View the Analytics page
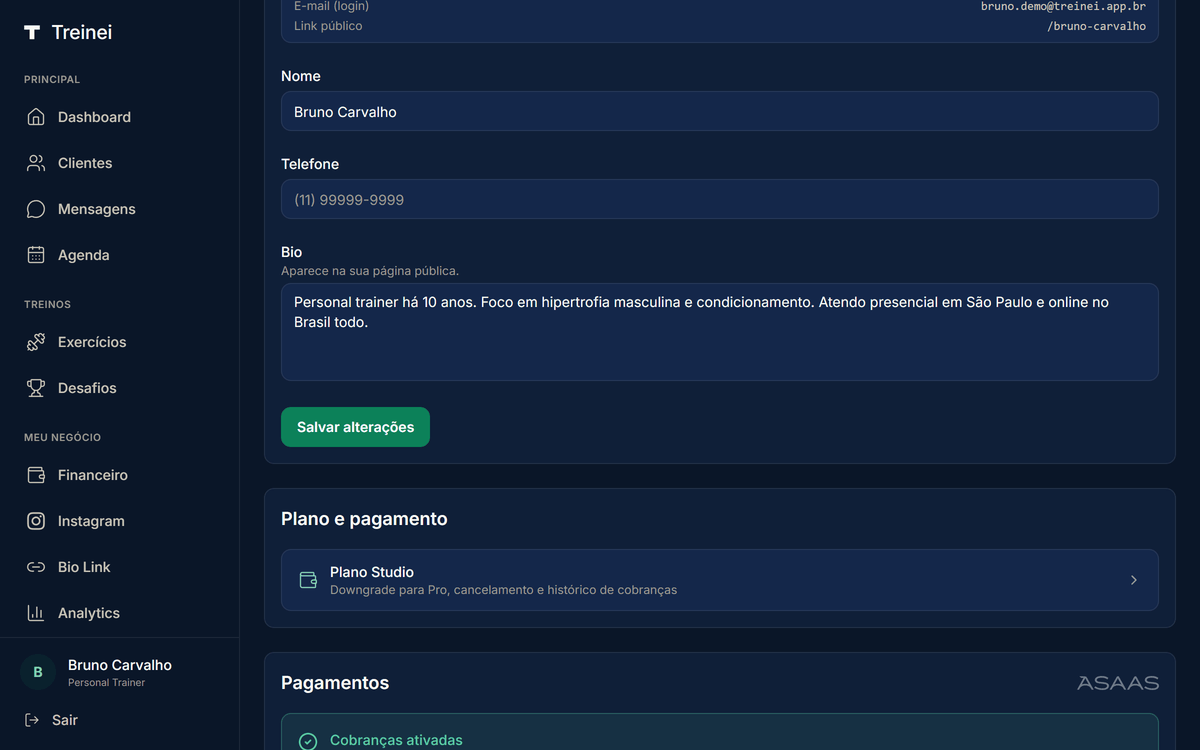Image resolution: width=1200 pixels, height=750 pixels. 120,613
